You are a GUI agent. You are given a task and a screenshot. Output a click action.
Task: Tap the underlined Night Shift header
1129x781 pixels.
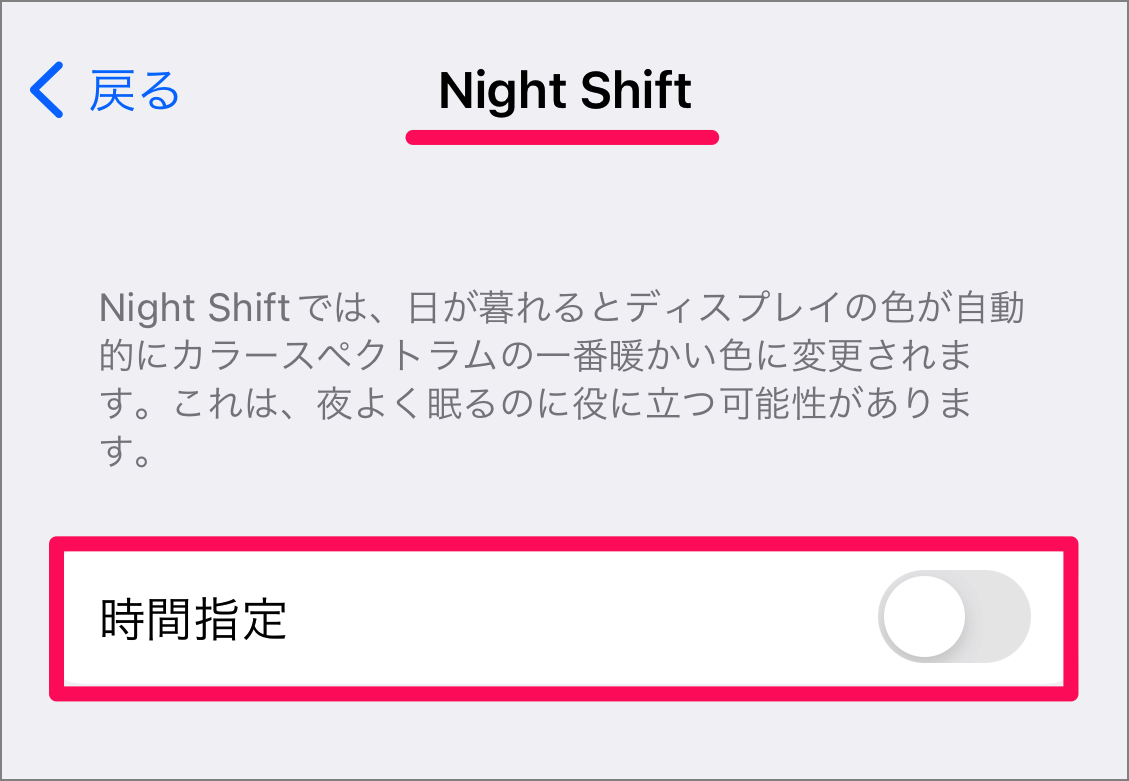click(x=563, y=92)
